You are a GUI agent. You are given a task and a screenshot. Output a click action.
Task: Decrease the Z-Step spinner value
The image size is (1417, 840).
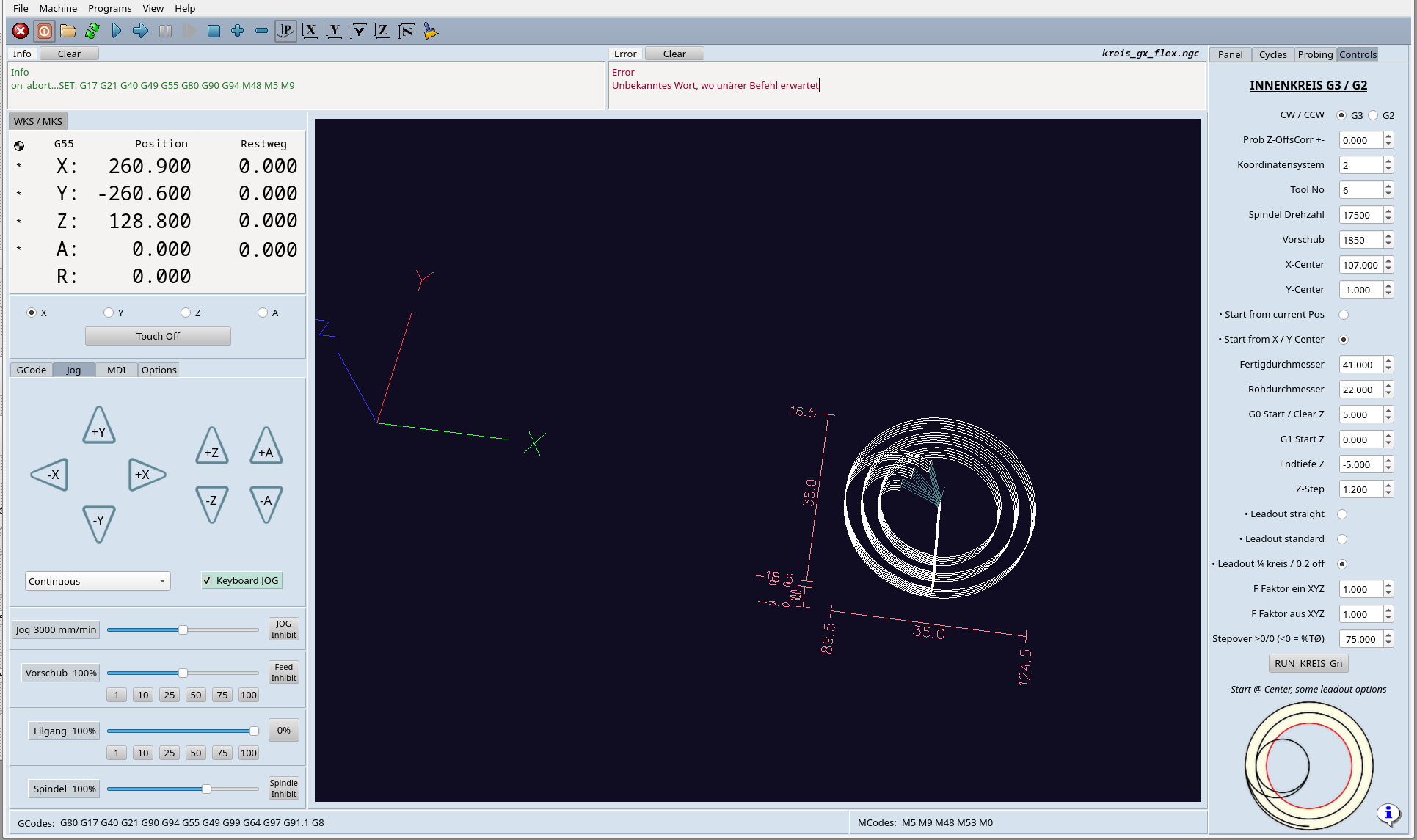click(x=1388, y=493)
